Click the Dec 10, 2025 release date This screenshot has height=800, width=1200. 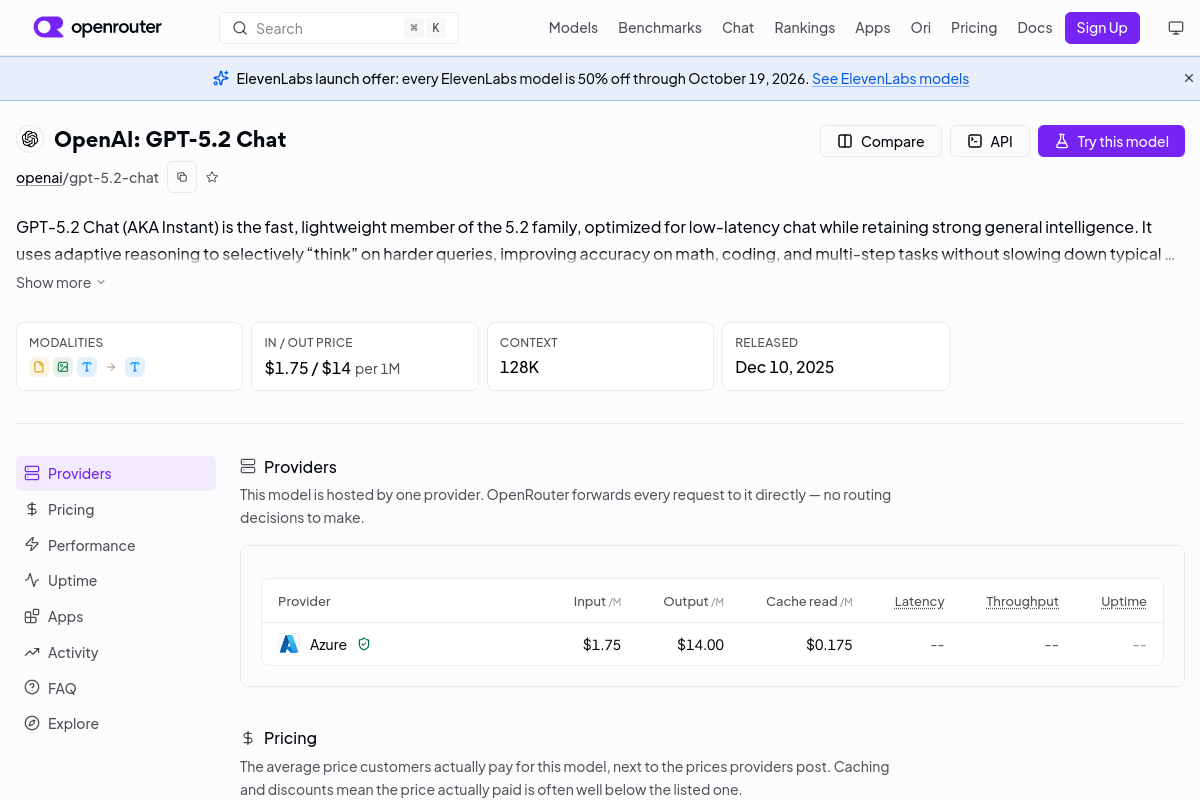tap(784, 367)
